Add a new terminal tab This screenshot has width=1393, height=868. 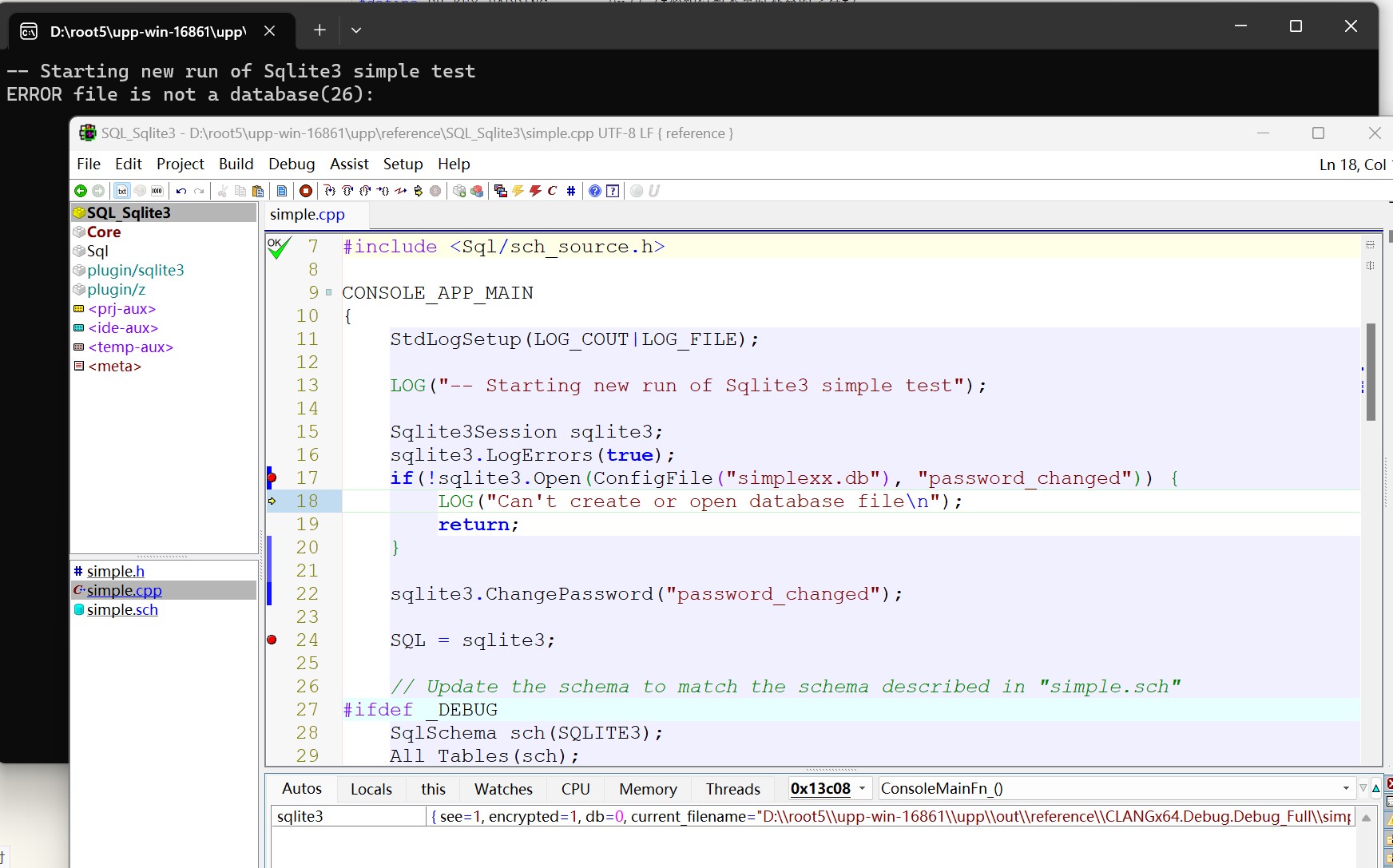[319, 30]
